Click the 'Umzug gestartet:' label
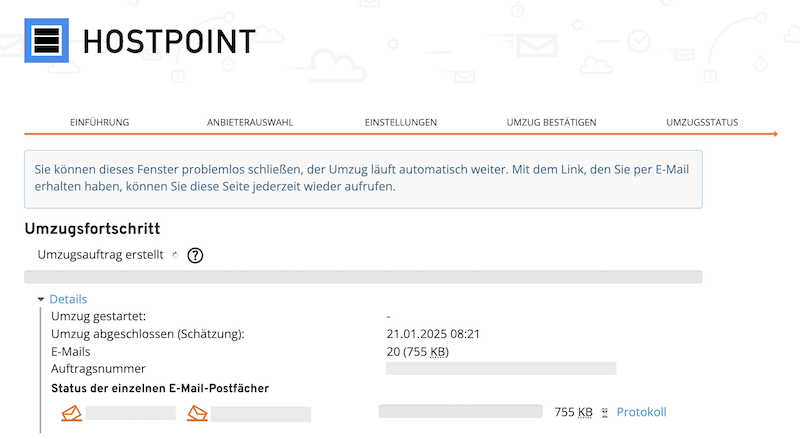Image resolution: width=800 pixels, height=439 pixels. (98, 316)
